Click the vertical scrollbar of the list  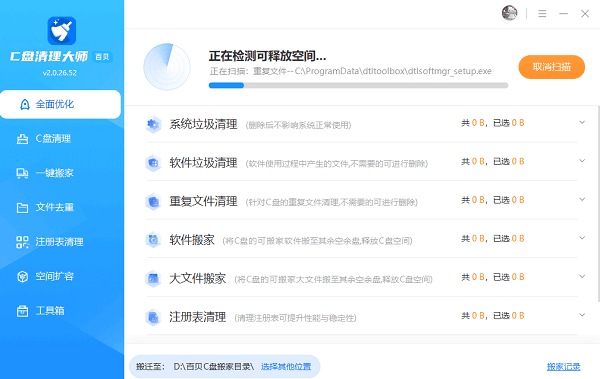point(598,203)
